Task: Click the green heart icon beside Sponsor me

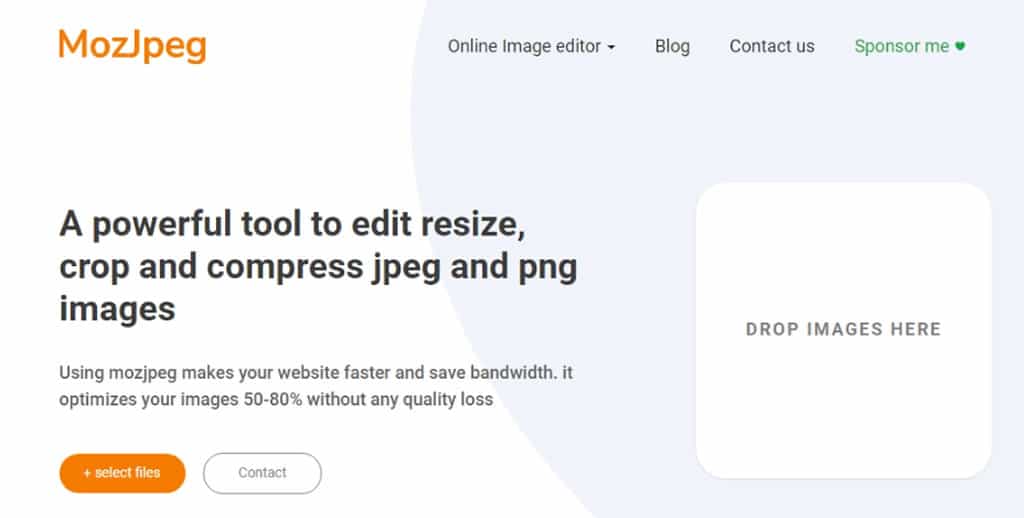Action: coord(960,46)
